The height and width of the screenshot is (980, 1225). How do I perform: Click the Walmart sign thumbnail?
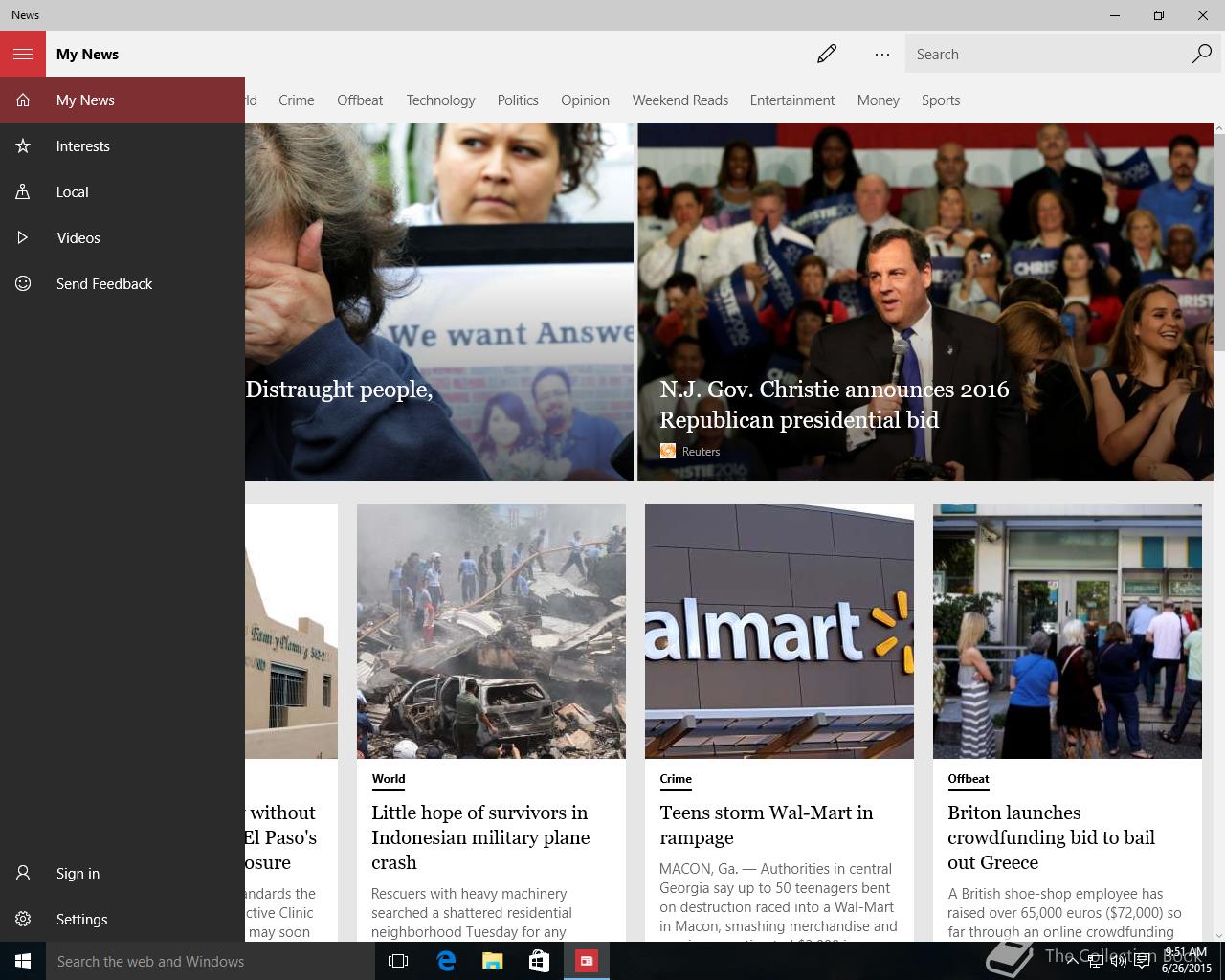pyautogui.click(x=779, y=632)
